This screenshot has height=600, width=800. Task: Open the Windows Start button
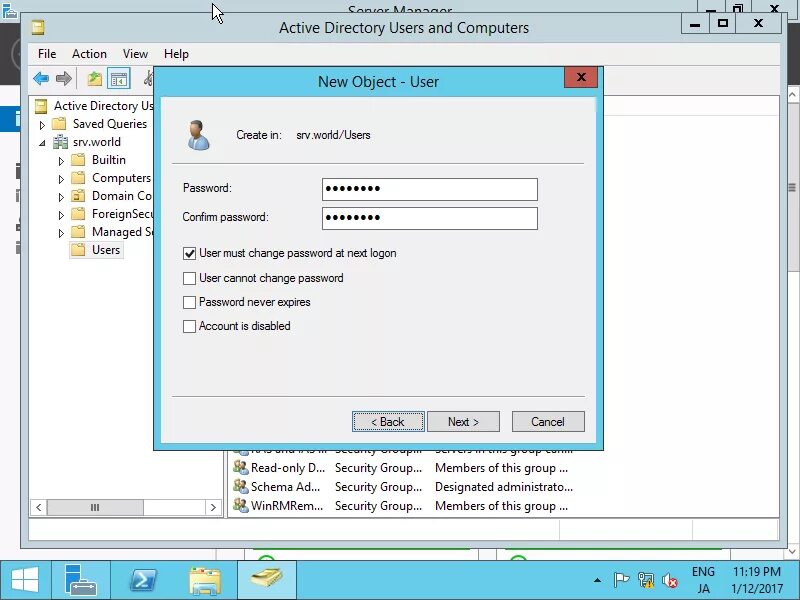[24, 580]
